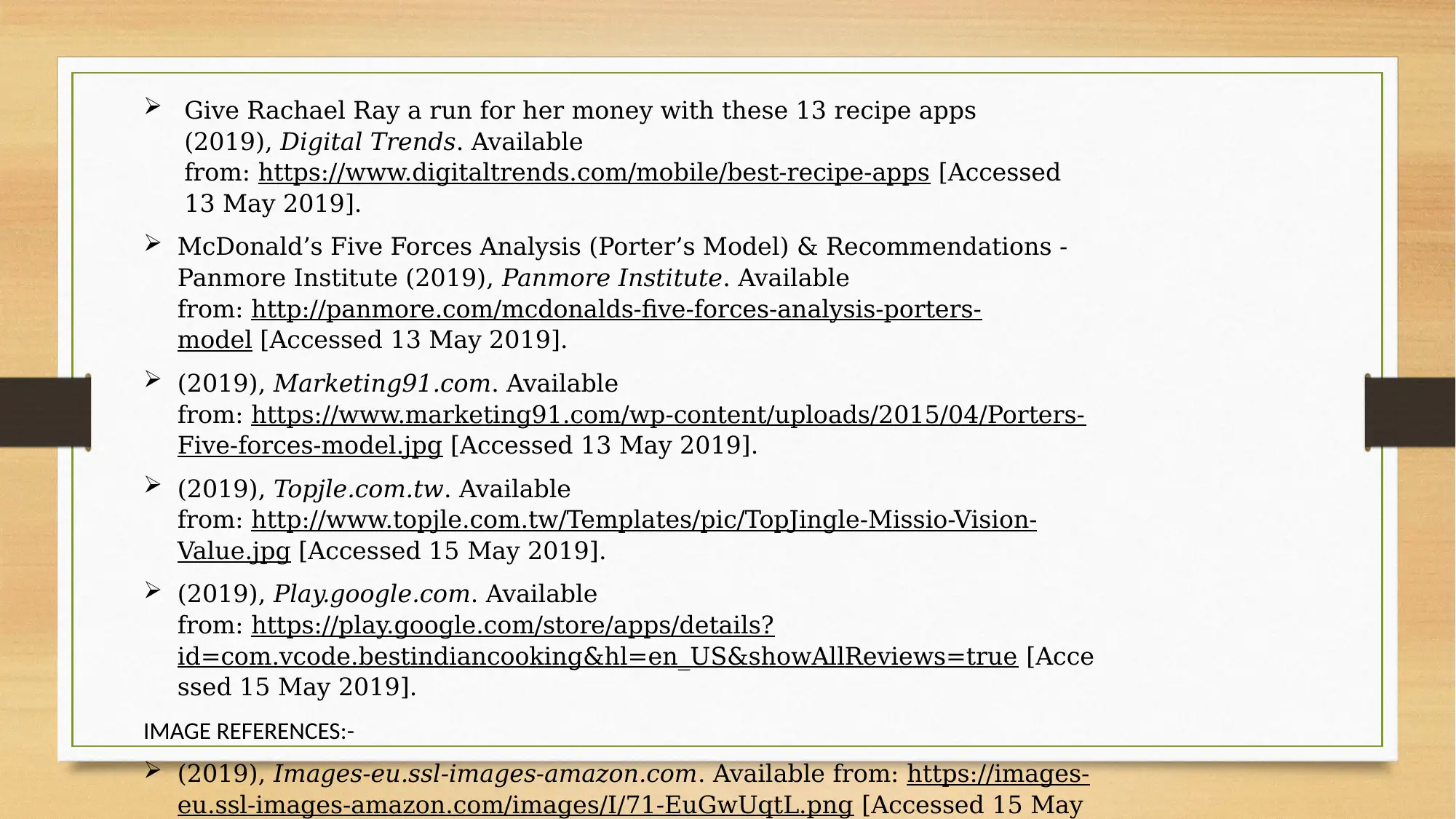Viewport: 1456px width, 819px height.
Task: Open the digitaltrends.com best-recipe-apps link
Action: [594, 173]
